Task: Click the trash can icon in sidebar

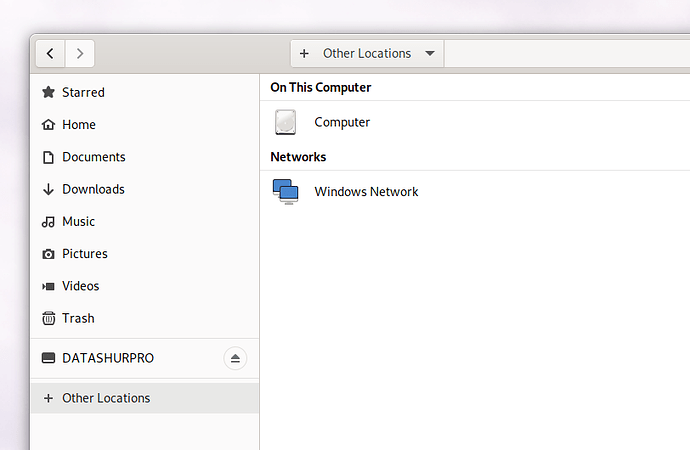Action: pyautogui.click(x=48, y=318)
